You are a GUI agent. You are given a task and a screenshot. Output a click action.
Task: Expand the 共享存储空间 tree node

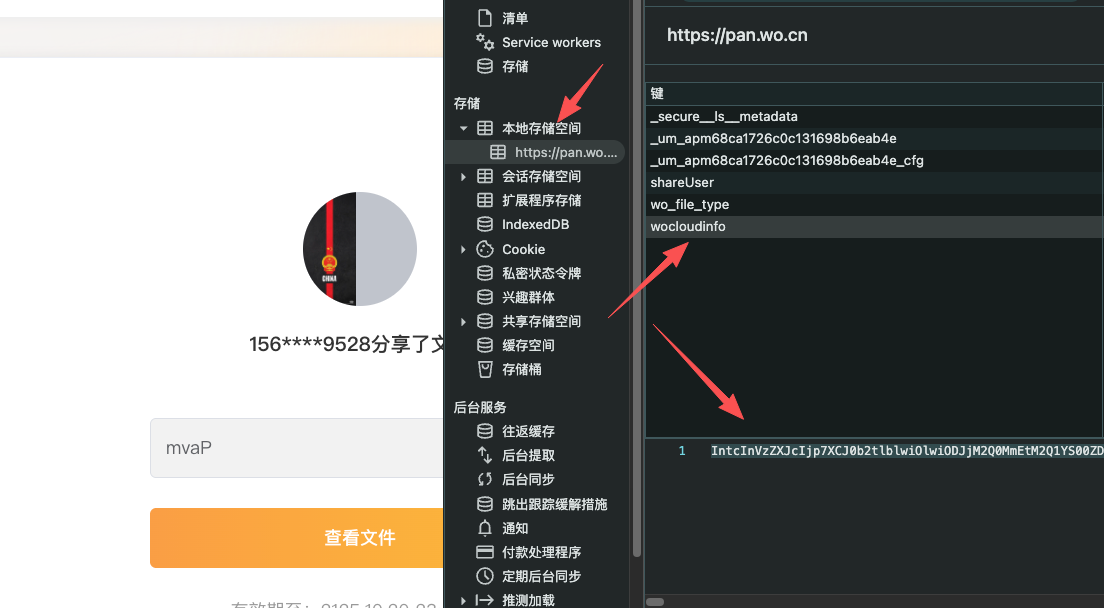464,321
